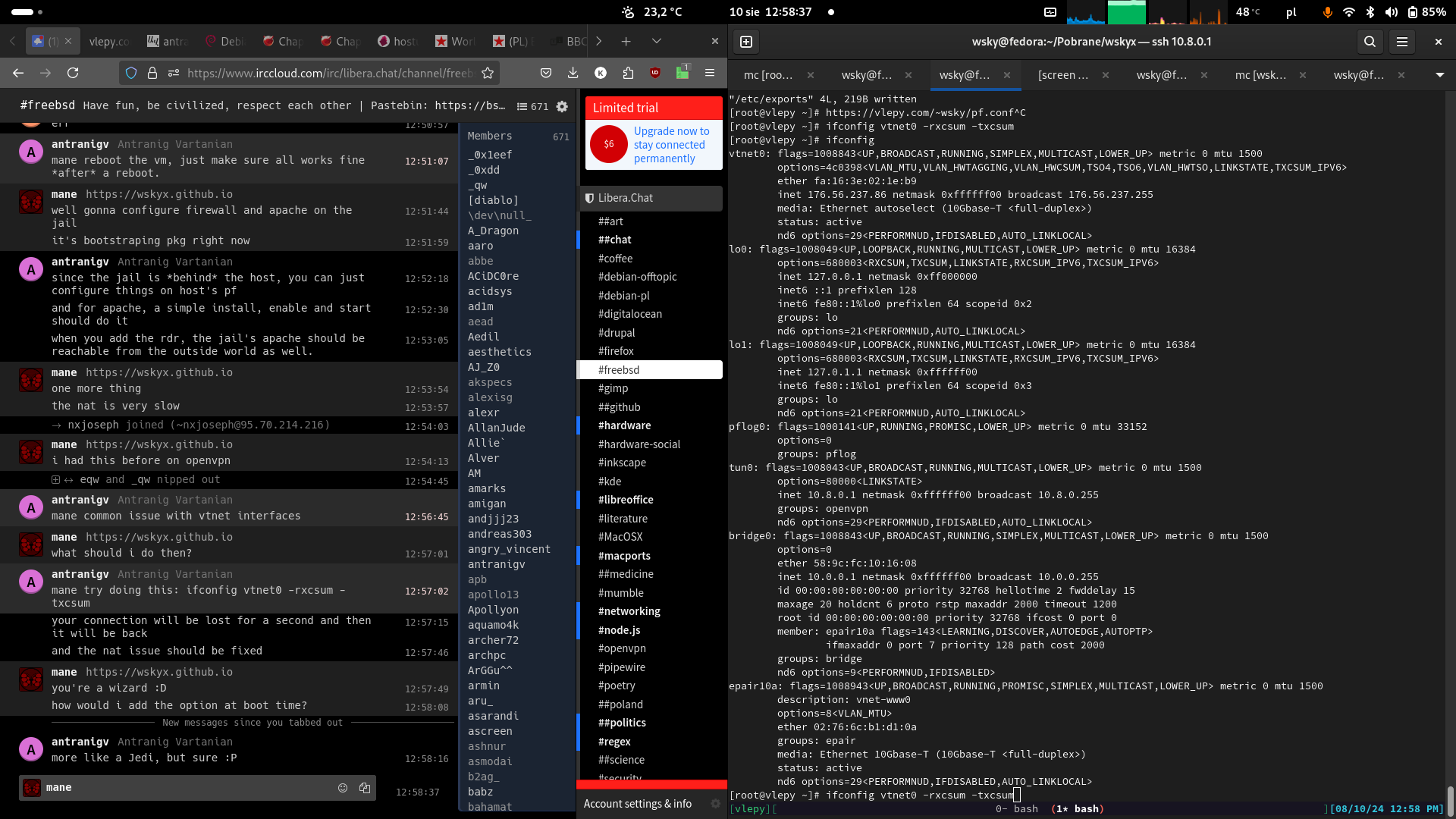Click the terminal search icon
Screen dimensions: 1456x819
[1370, 42]
